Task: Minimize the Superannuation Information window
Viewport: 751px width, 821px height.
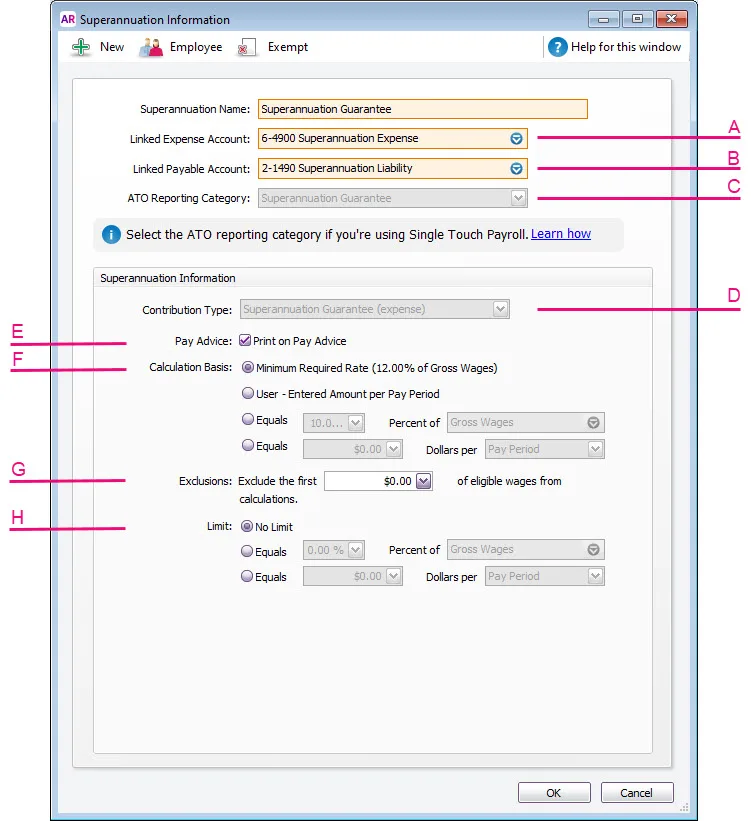Action: [604, 19]
